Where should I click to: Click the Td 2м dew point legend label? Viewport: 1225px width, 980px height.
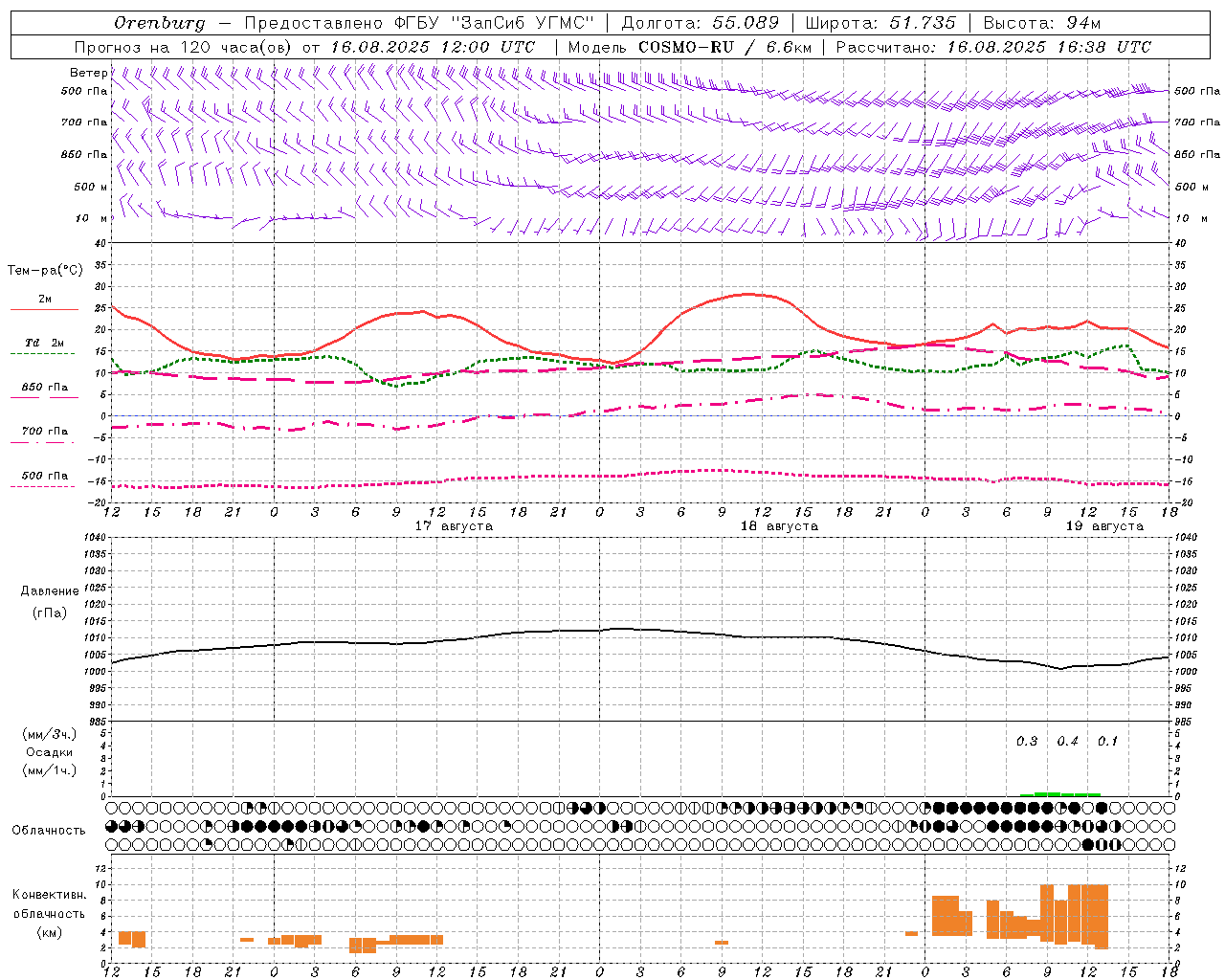[44, 343]
